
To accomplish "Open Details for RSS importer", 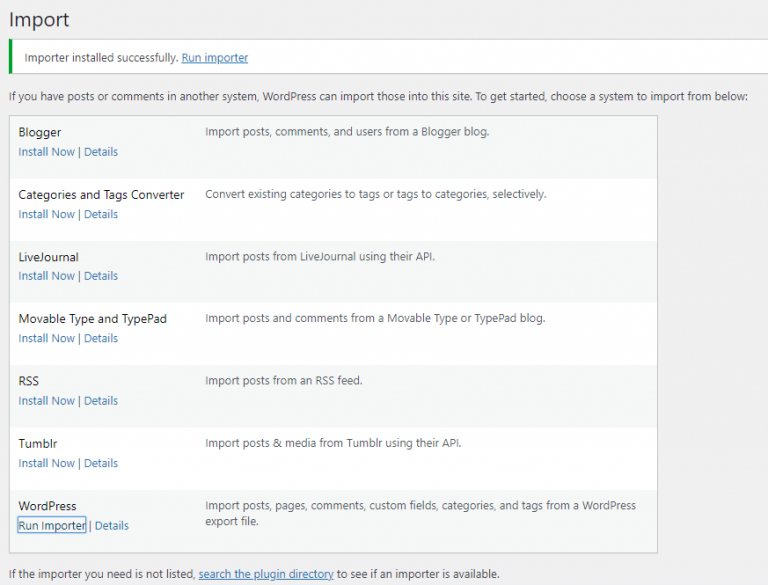I will (x=101, y=401).
